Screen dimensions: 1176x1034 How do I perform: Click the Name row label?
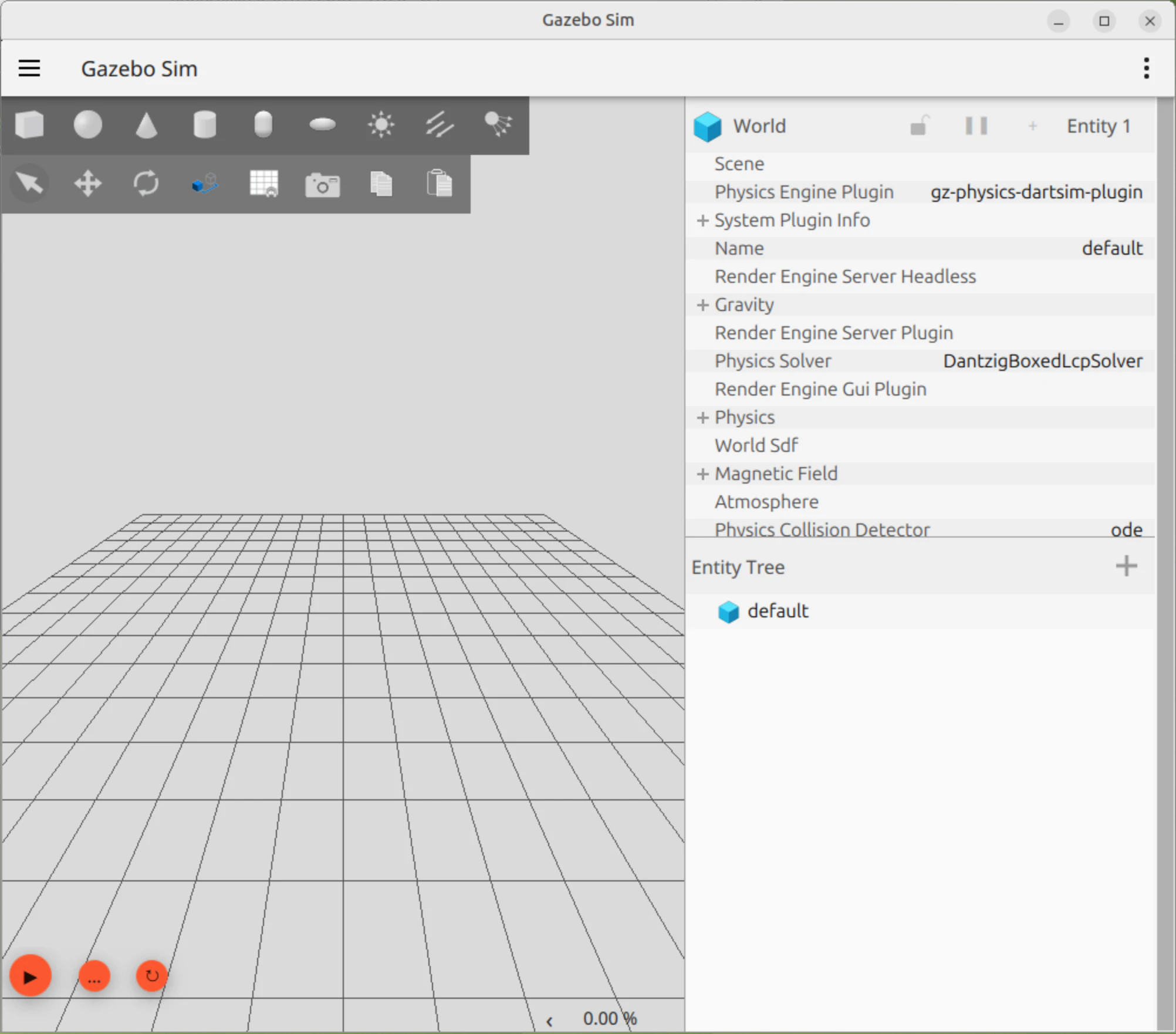tap(739, 248)
